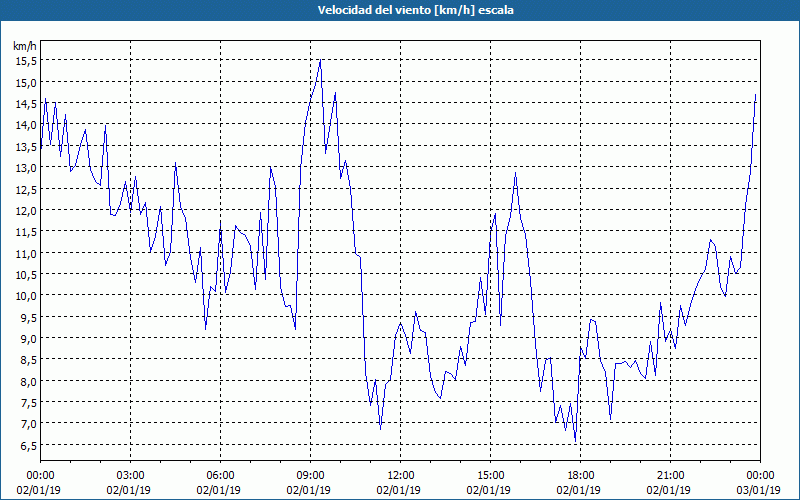Screen dimensions: 800x500
Task: Pick the '7,0' y-axis label
Action: [x=28, y=423]
